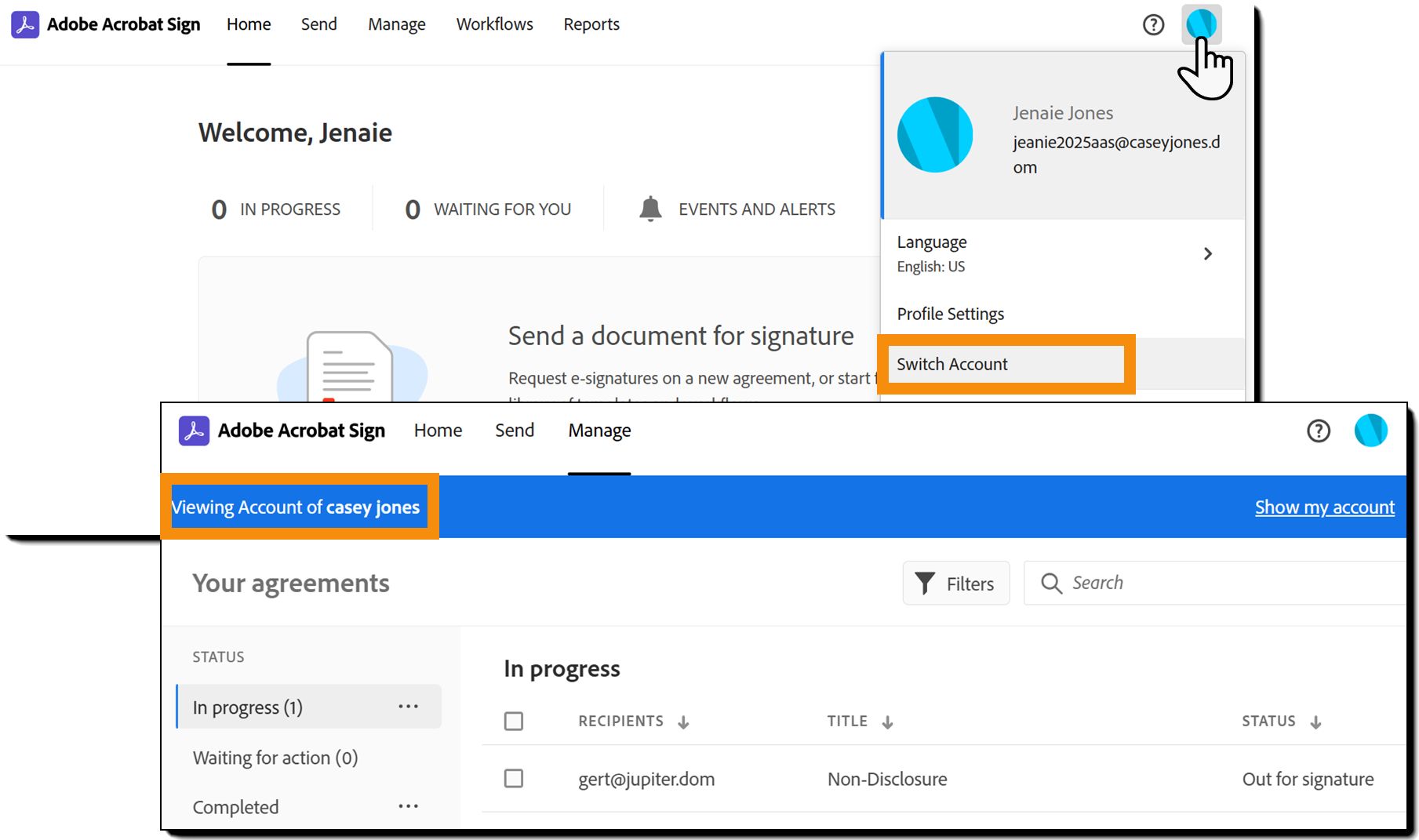The width and height of the screenshot is (1419, 840).
Task: Click into the Search agreements field
Action: pos(1214,583)
